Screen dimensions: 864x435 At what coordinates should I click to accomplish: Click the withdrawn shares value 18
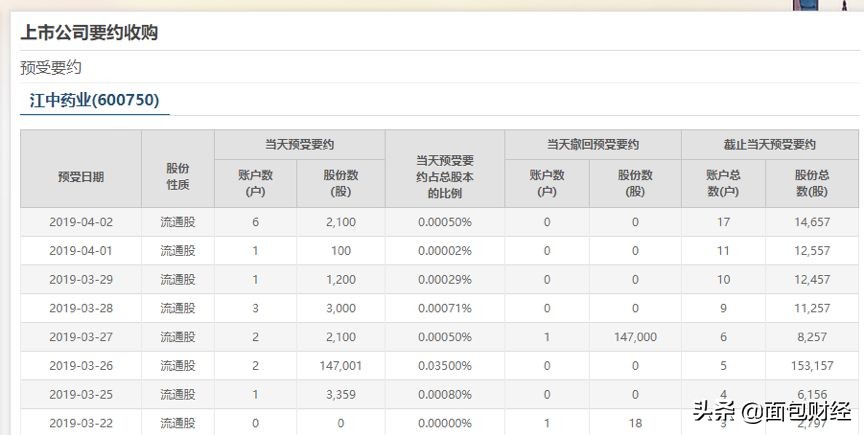pos(635,423)
